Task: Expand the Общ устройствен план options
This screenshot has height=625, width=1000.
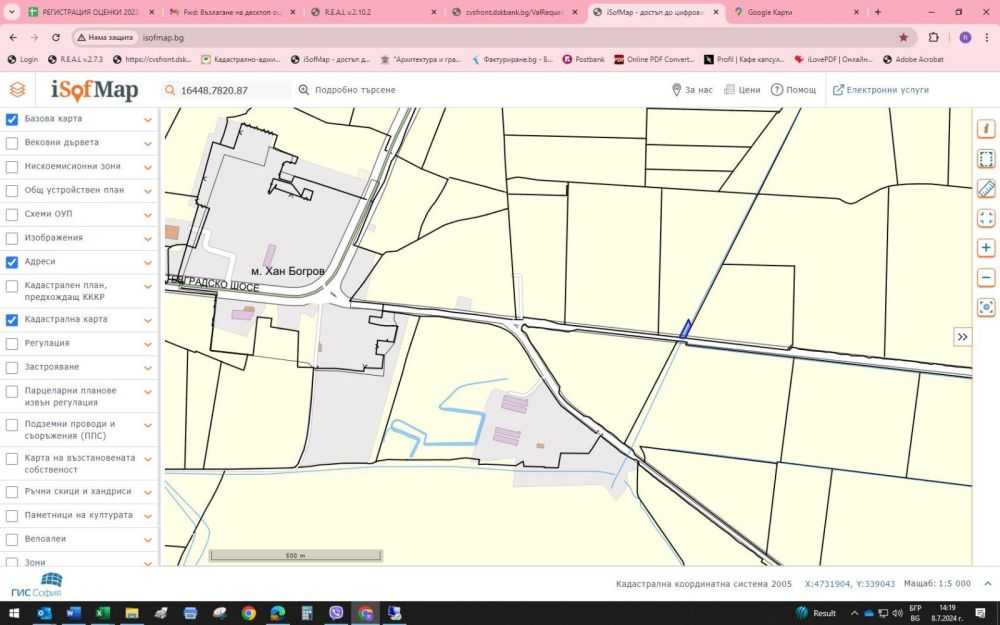Action: (x=148, y=191)
